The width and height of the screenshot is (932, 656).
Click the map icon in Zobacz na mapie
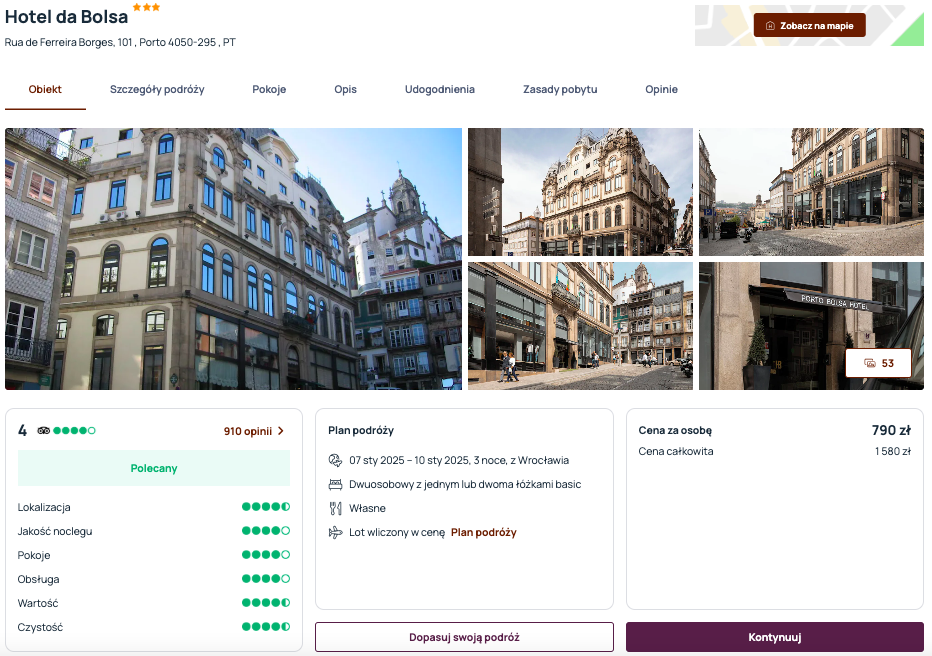[770, 26]
